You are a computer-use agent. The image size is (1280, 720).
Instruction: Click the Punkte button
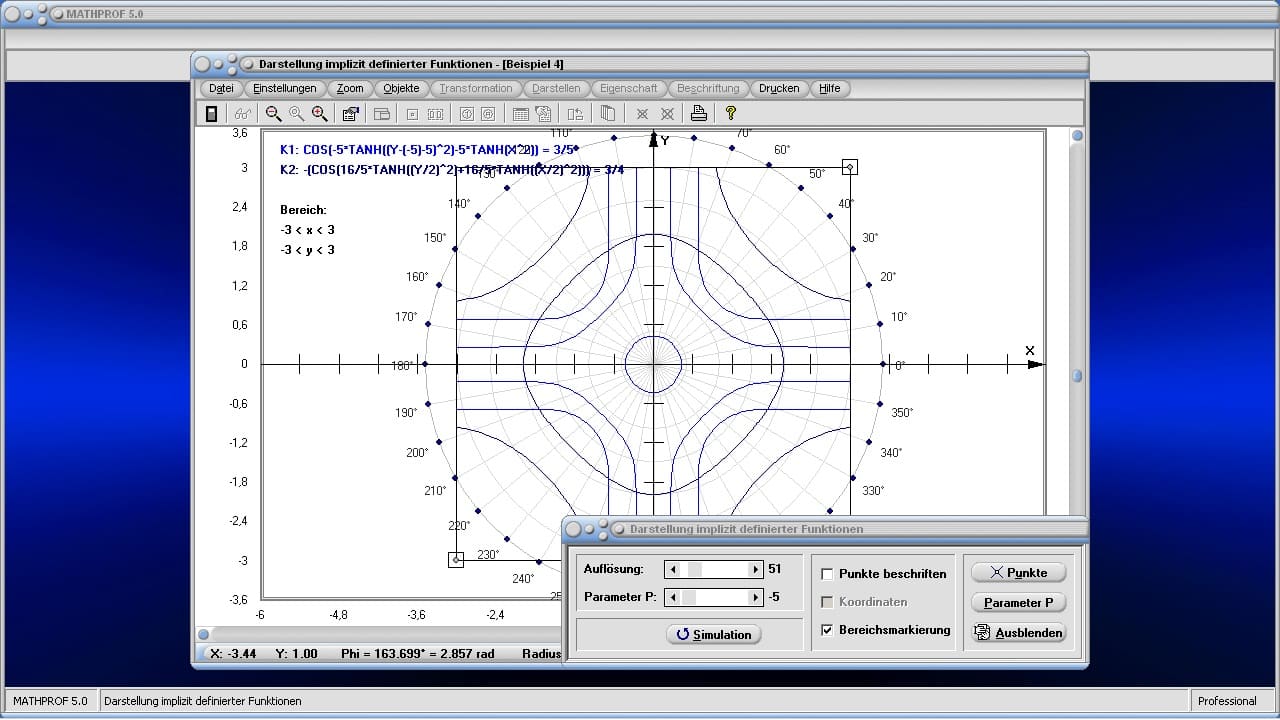pos(1018,572)
